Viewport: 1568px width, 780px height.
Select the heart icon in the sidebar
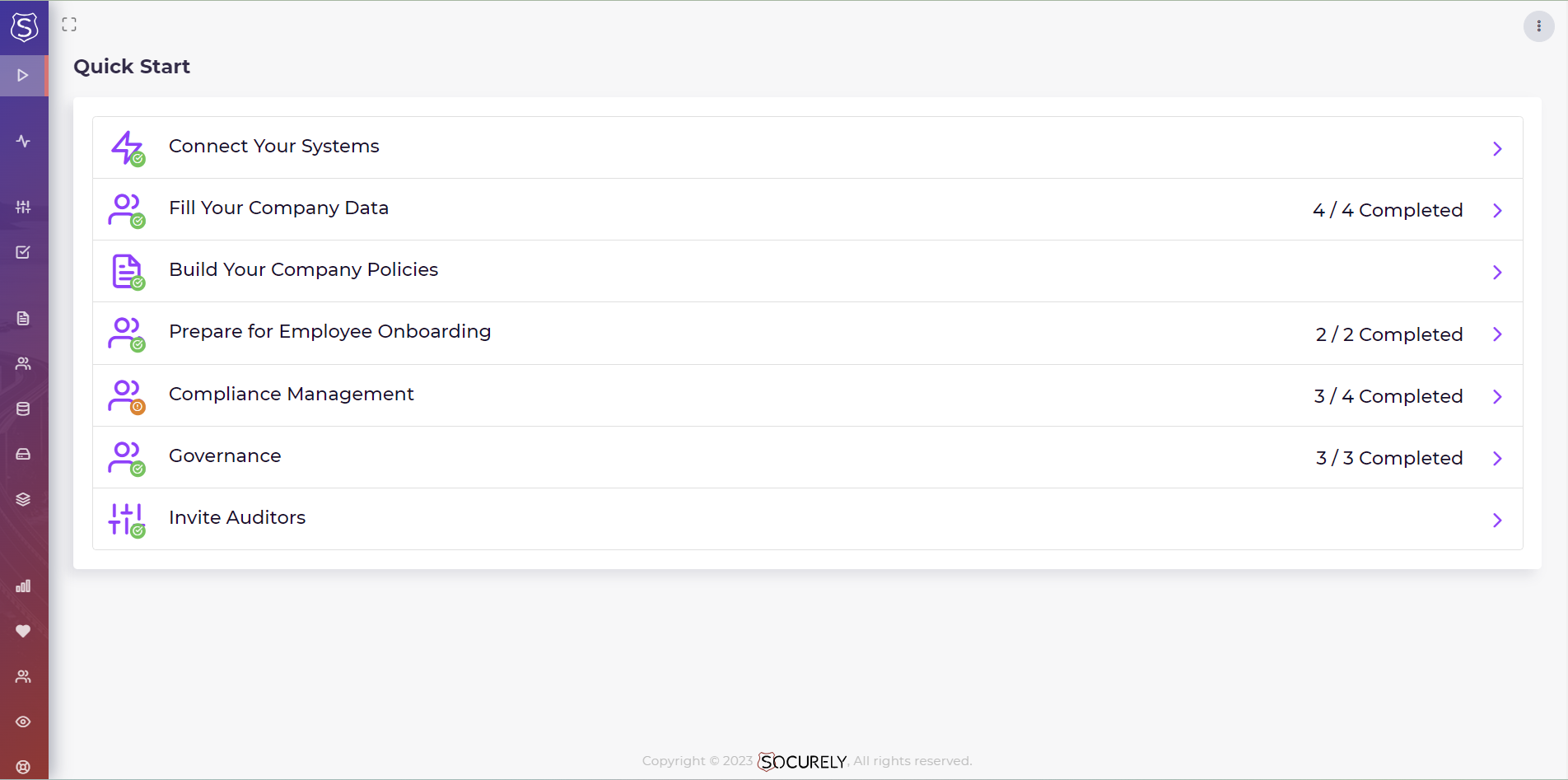click(24, 631)
